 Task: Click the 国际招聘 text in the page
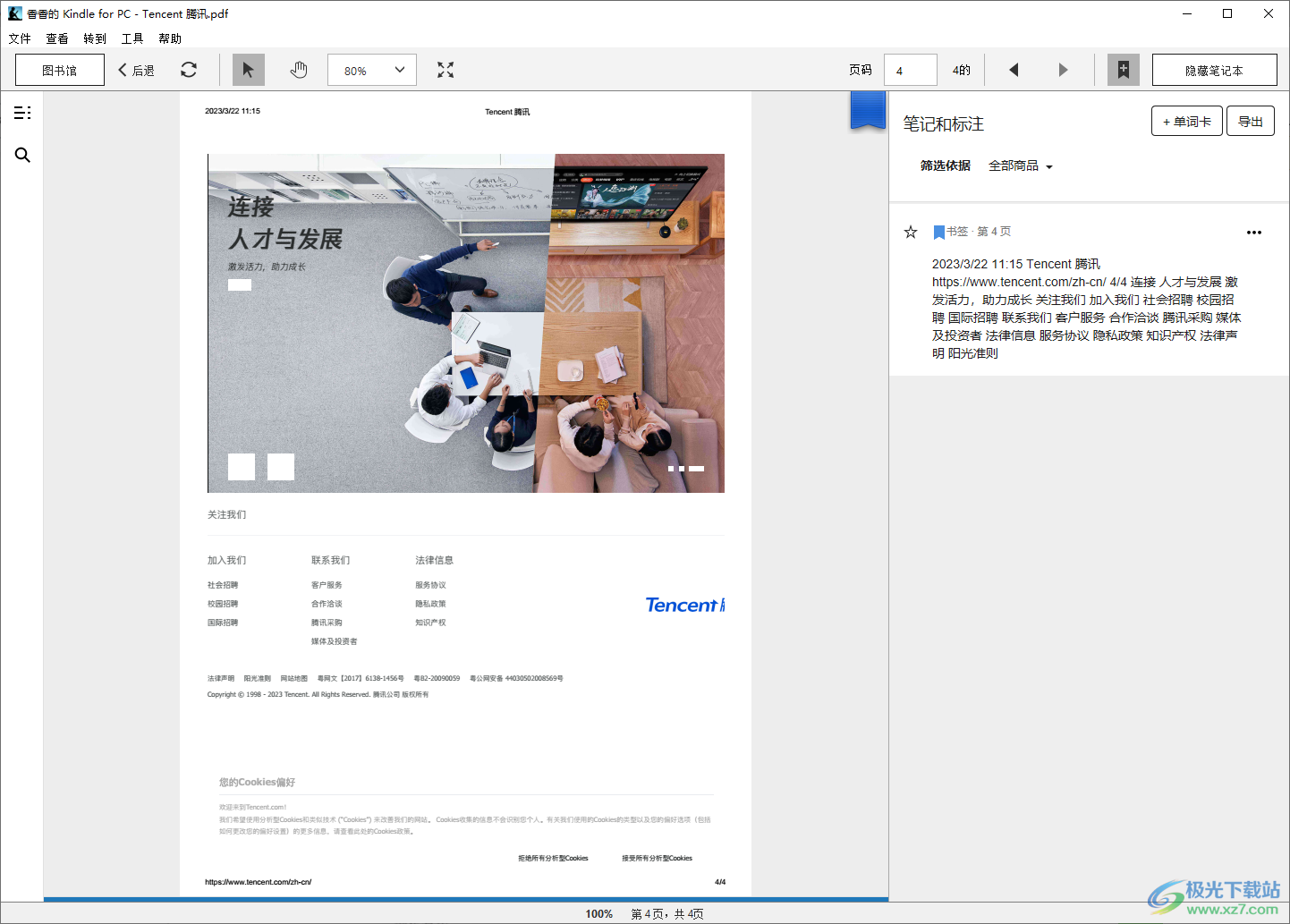223,623
